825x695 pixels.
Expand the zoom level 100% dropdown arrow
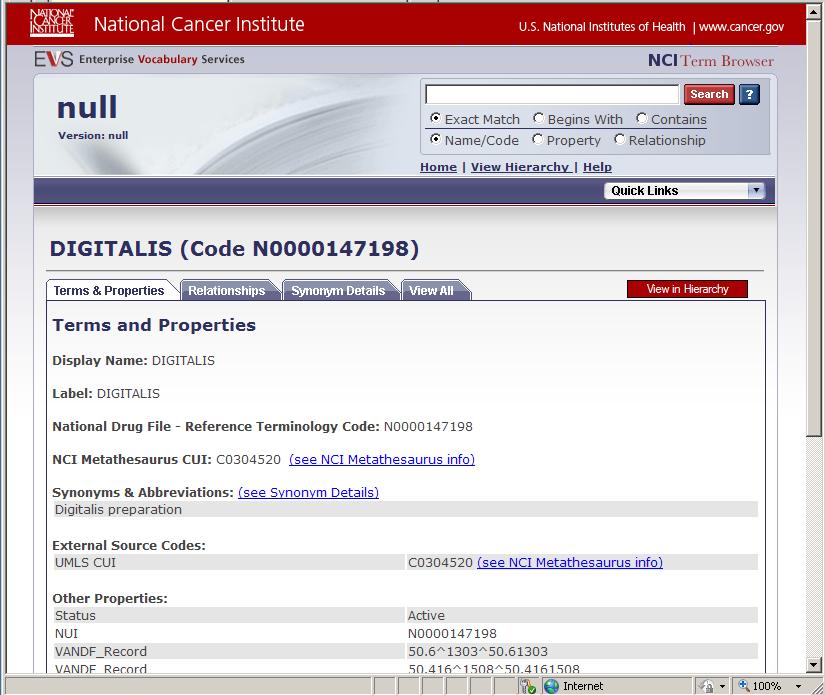pos(798,686)
